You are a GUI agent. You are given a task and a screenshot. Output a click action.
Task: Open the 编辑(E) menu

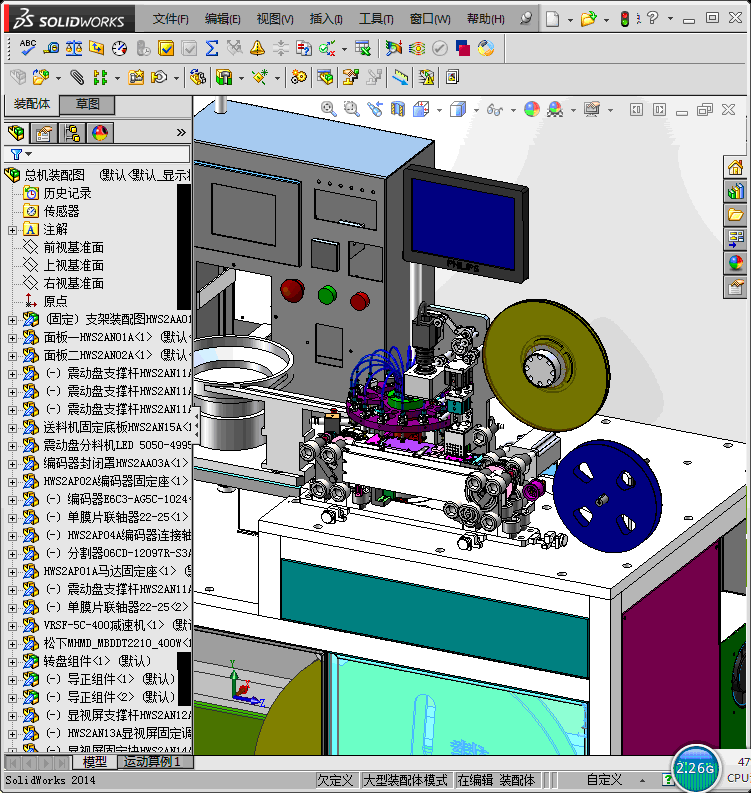point(222,19)
